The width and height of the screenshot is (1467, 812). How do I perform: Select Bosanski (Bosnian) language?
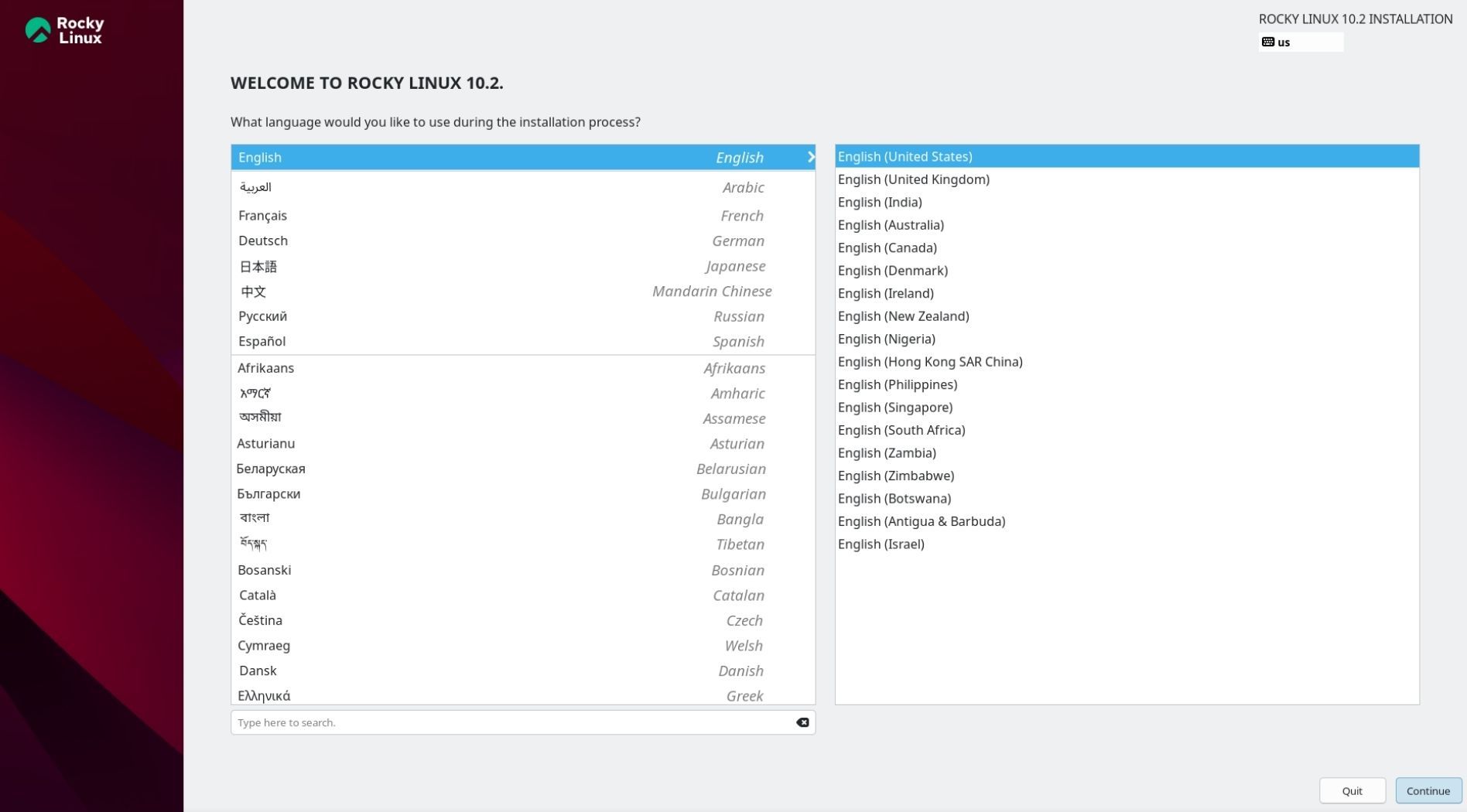pyautogui.click(x=523, y=570)
